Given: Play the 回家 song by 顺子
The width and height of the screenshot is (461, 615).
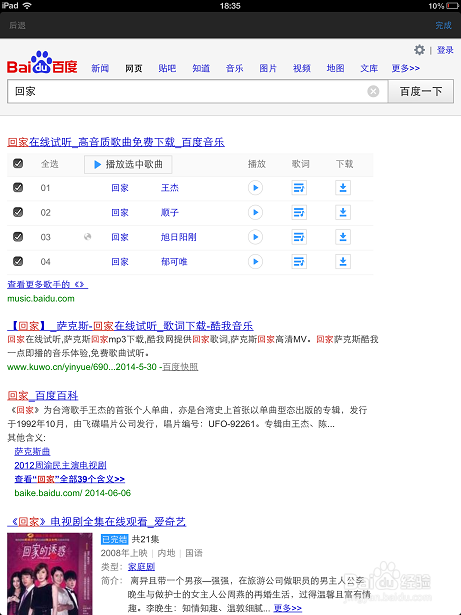Looking at the screenshot, I should point(255,213).
